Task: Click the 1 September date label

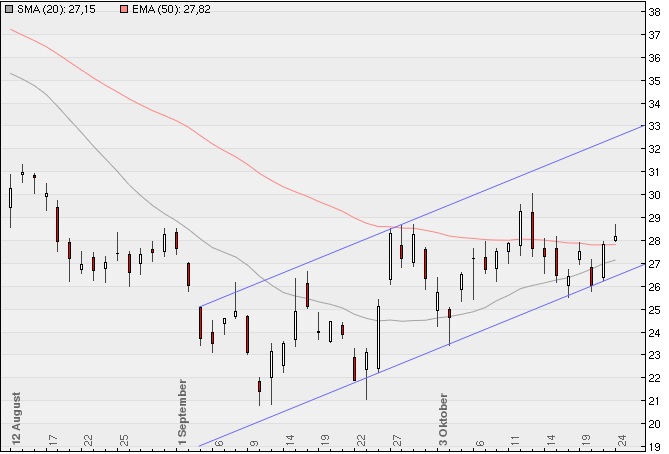Action: tap(183, 412)
